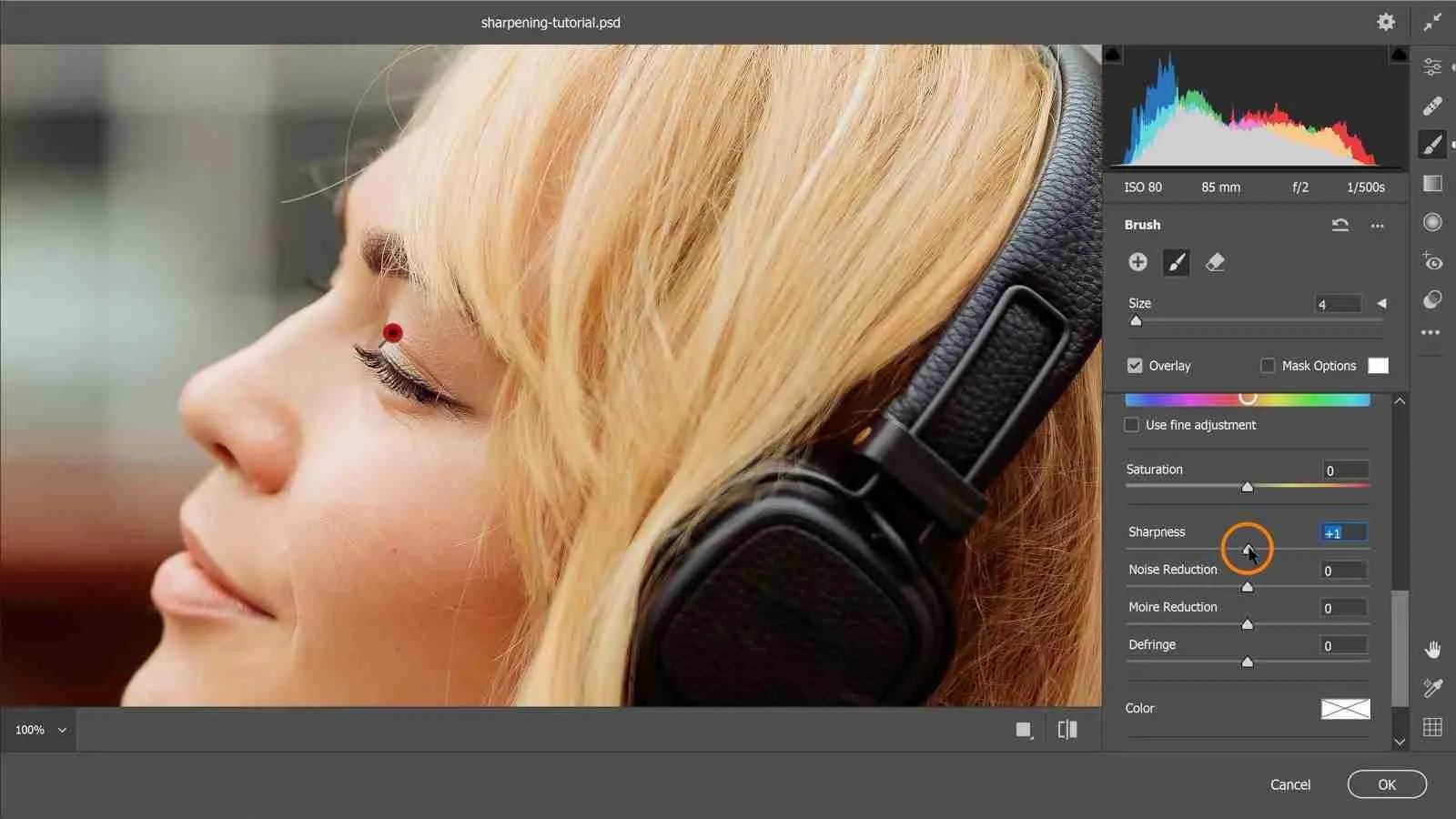Viewport: 1456px width, 819px height.
Task: Activate the Hand tool
Action: coord(1431,646)
